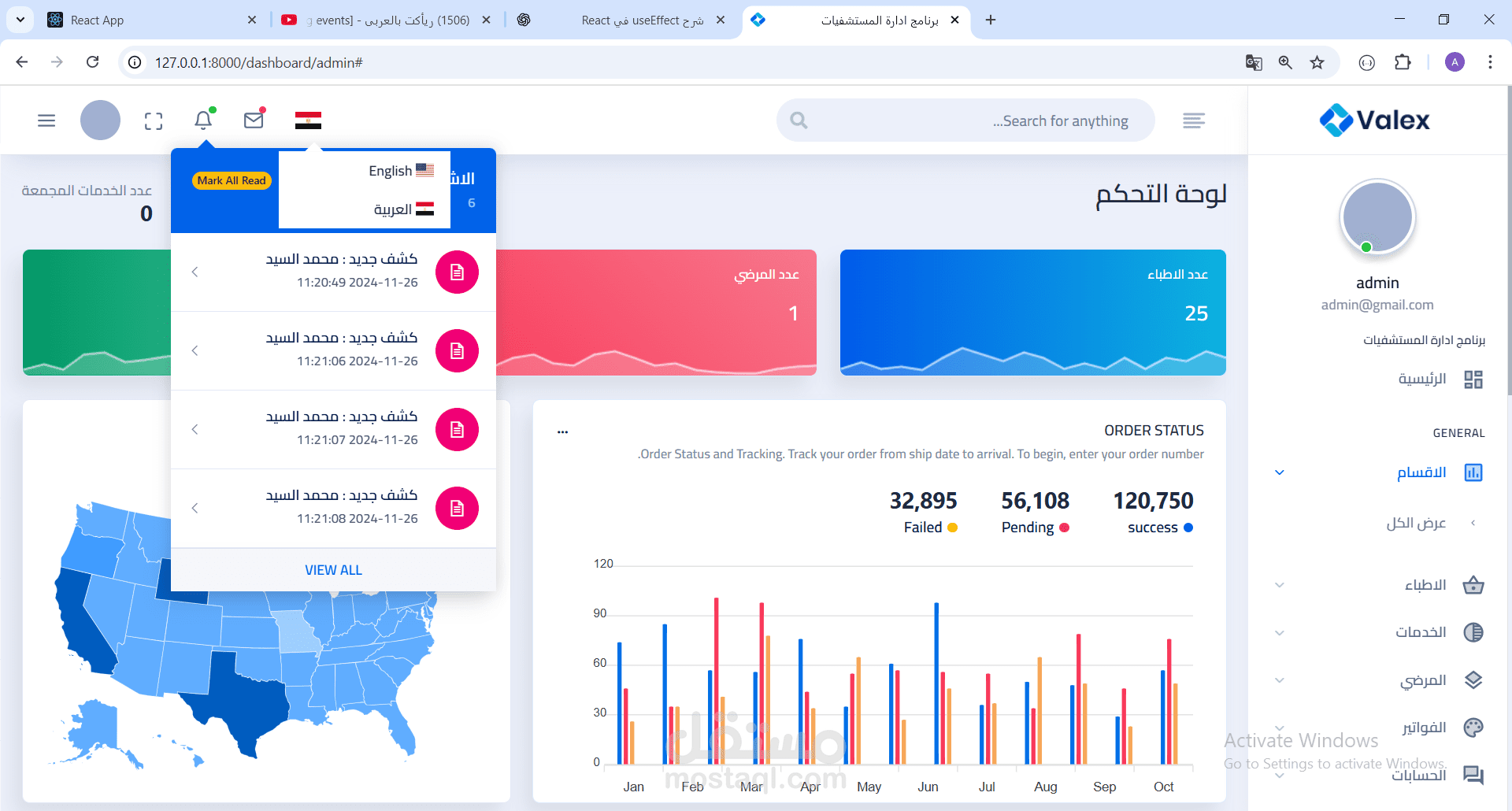Click the address bar URL
The image size is (1512, 811).
point(258,62)
